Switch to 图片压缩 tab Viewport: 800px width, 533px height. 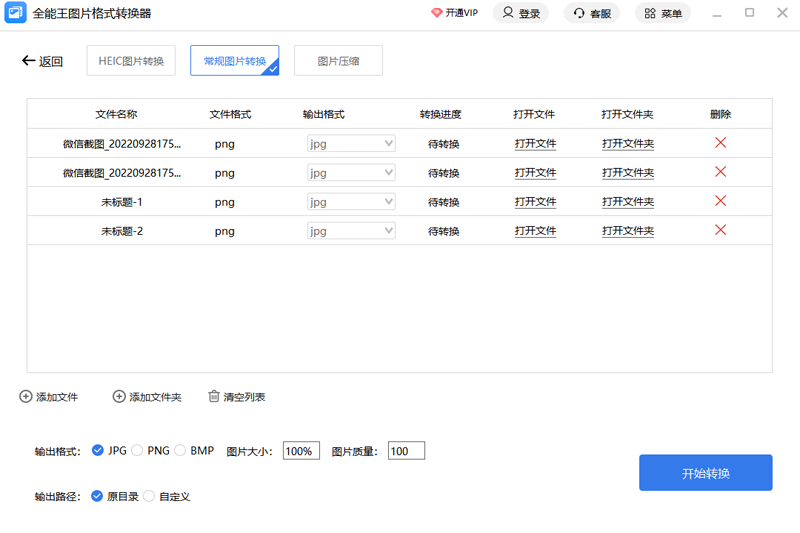(338, 61)
